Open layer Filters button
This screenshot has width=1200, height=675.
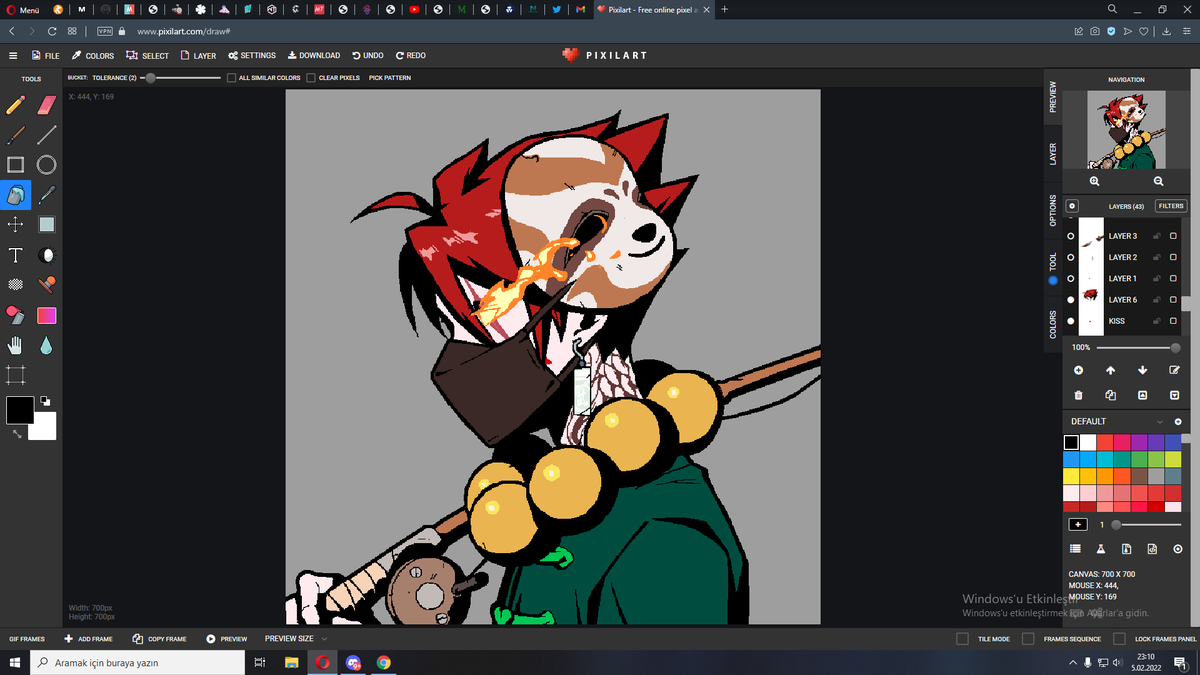pyautogui.click(x=1171, y=206)
